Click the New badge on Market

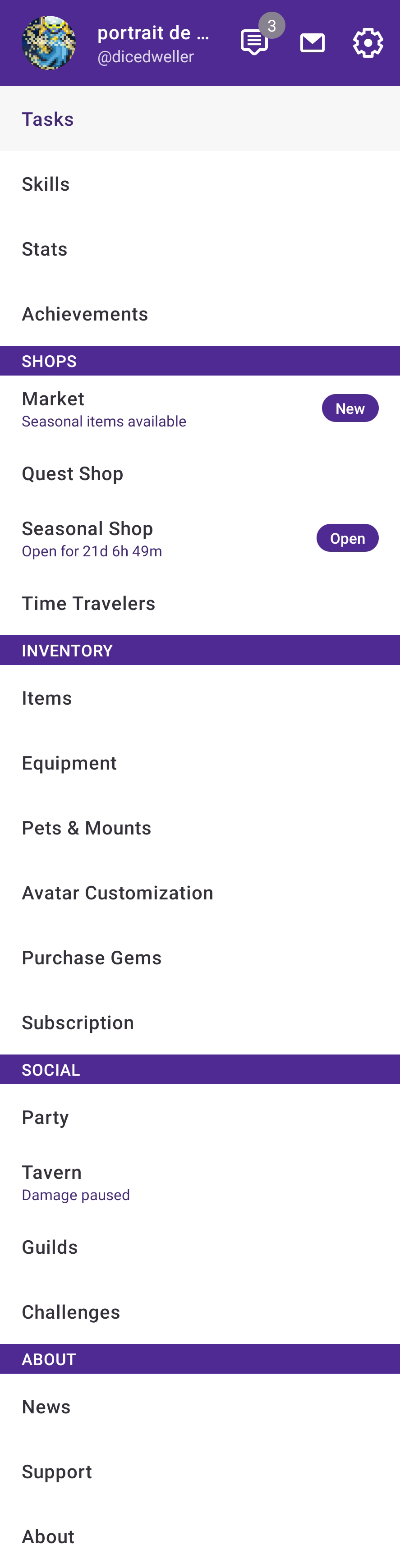tap(349, 408)
